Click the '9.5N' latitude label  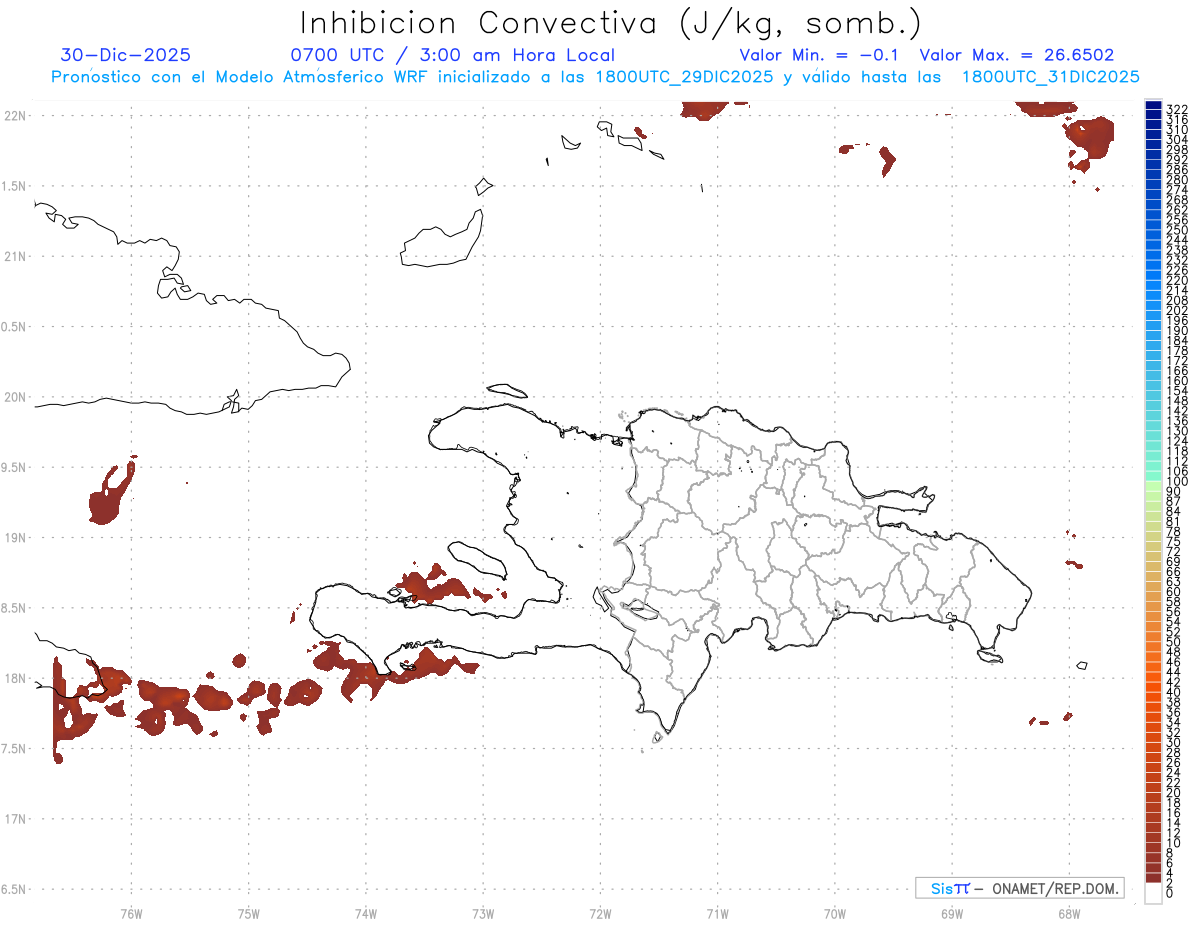coord(14,467)
